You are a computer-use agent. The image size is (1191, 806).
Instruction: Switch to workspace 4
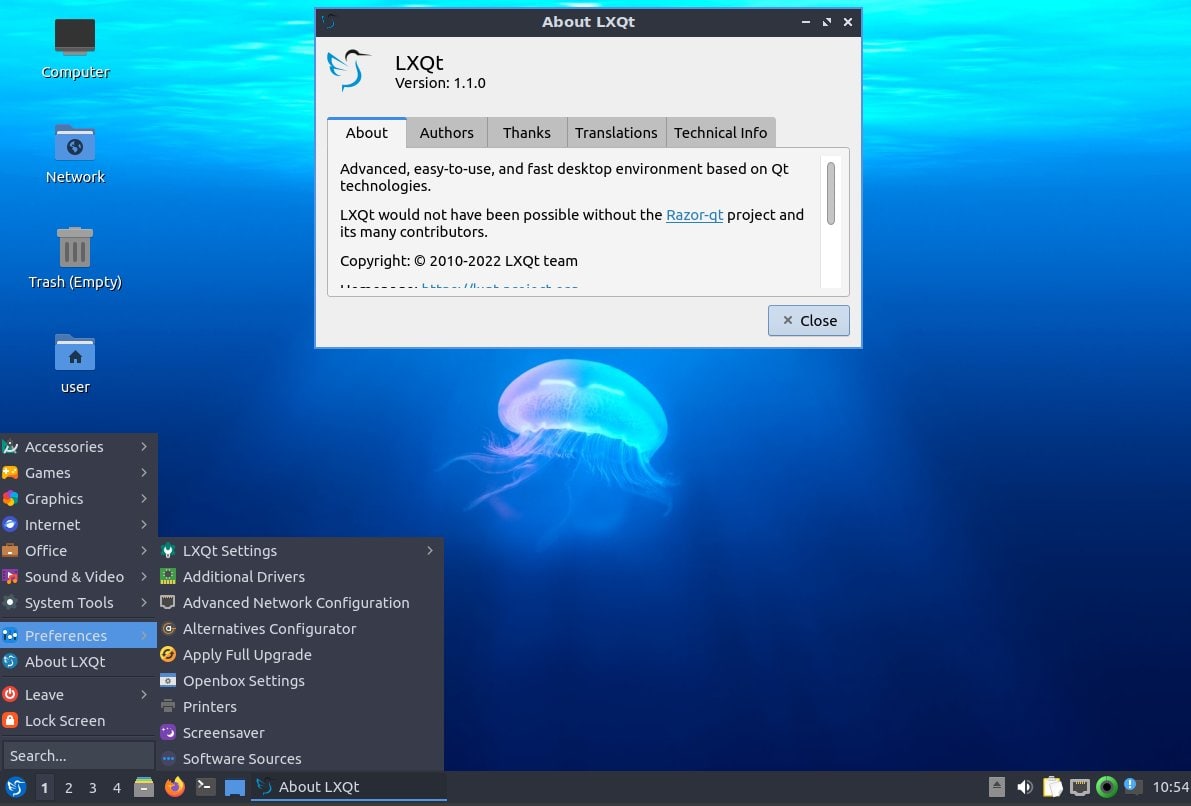point(117,788)
